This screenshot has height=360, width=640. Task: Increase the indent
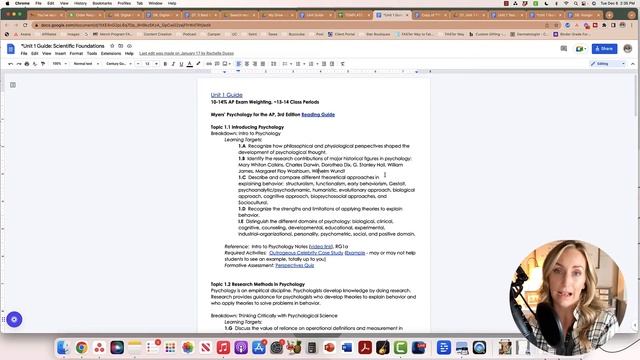click(x=332, y=64)
